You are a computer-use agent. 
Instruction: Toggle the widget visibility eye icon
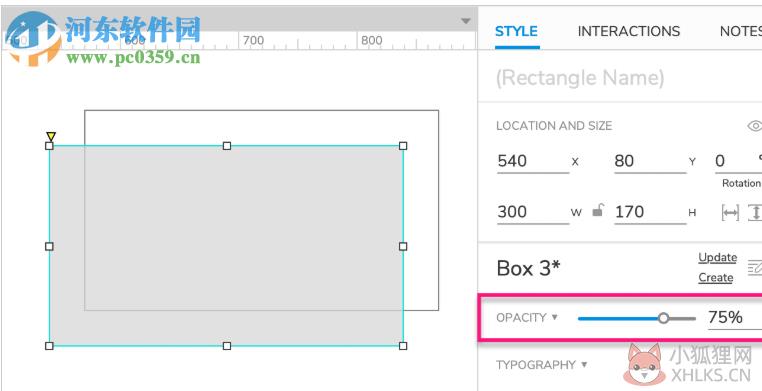click(x=755, y=126)
